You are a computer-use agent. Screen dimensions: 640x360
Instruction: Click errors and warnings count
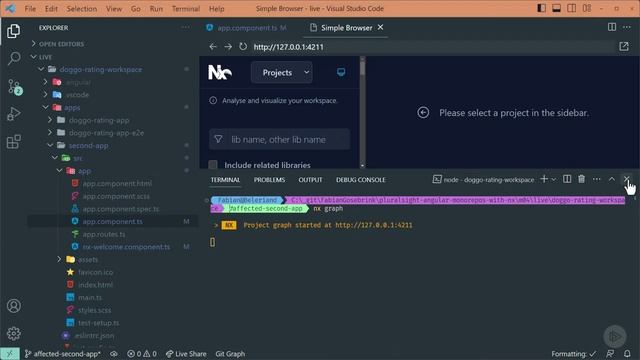(x=142, y=353)
